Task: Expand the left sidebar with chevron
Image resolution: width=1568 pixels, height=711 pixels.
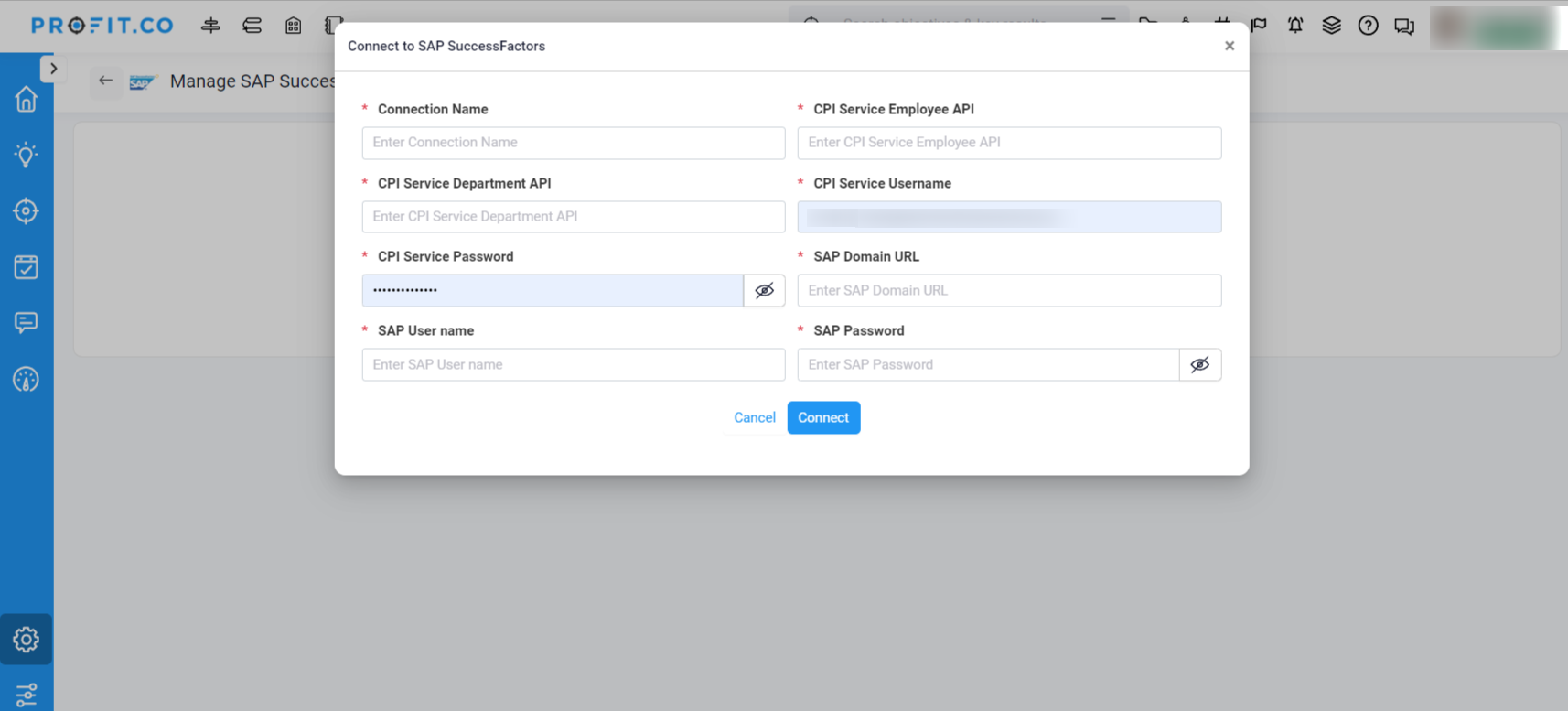Action: pos(53,69)
